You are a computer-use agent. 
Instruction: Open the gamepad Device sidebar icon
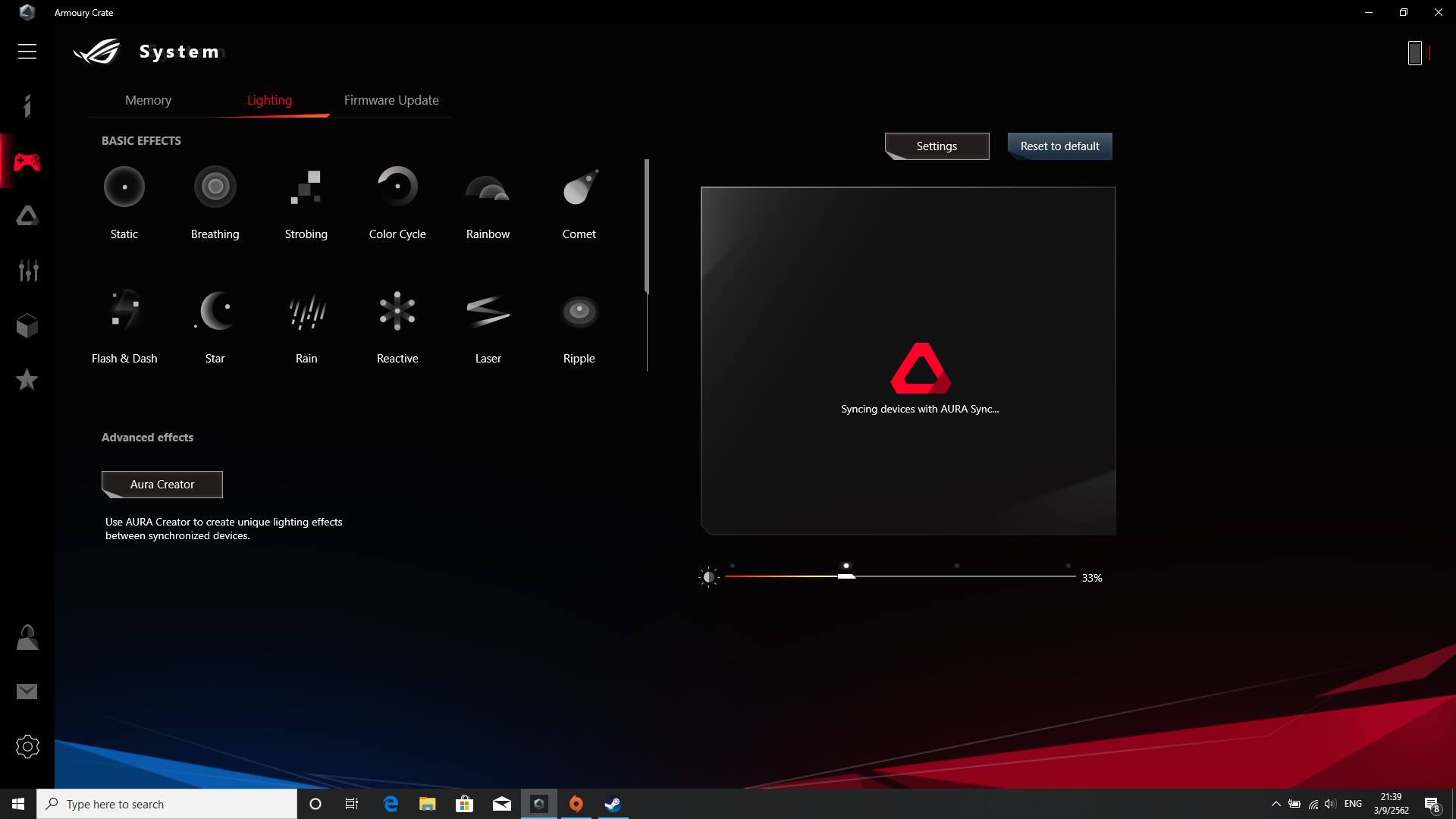pyautogui.click(x=27, y=162)
